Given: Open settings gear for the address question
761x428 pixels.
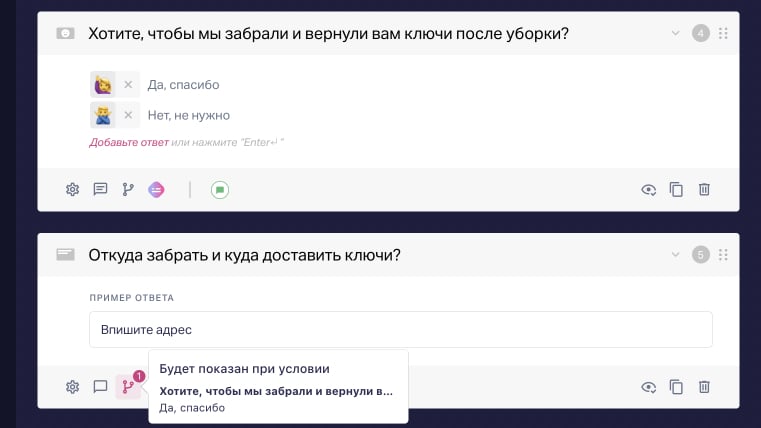Looking at the screenshot, I should point(72,386).
